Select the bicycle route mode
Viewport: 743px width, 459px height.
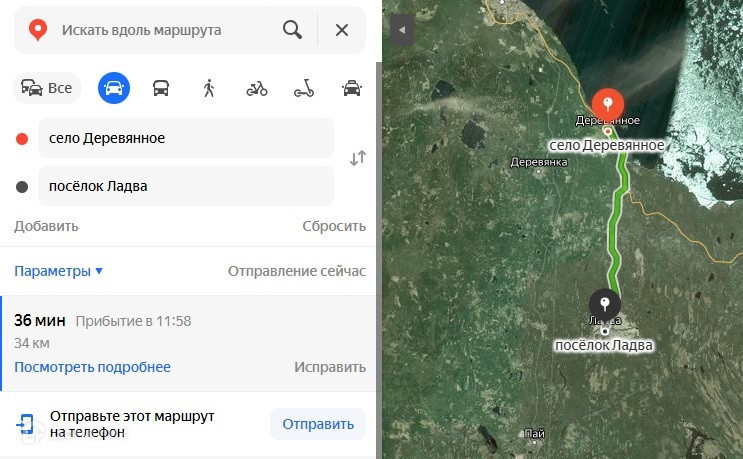click(257, 89)
